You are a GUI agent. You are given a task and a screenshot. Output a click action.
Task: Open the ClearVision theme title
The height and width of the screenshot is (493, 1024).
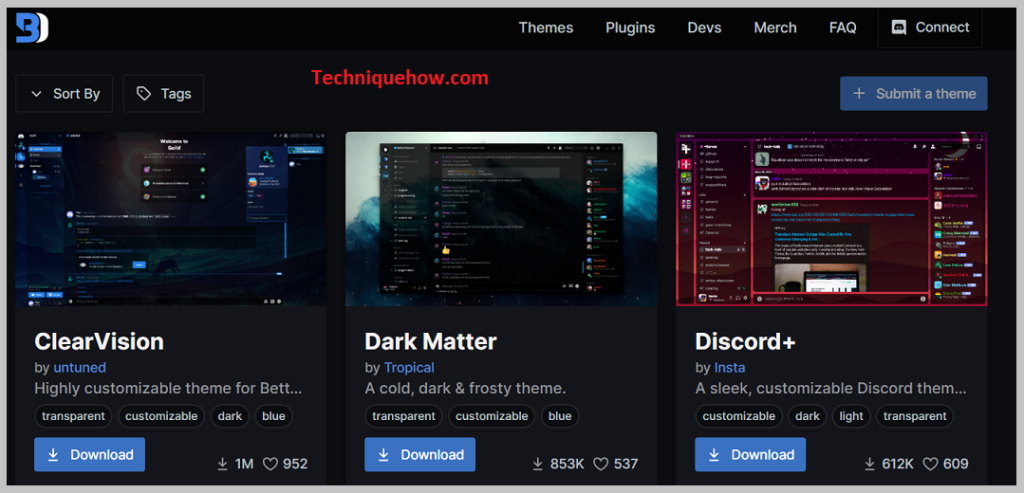click(99, 342)
